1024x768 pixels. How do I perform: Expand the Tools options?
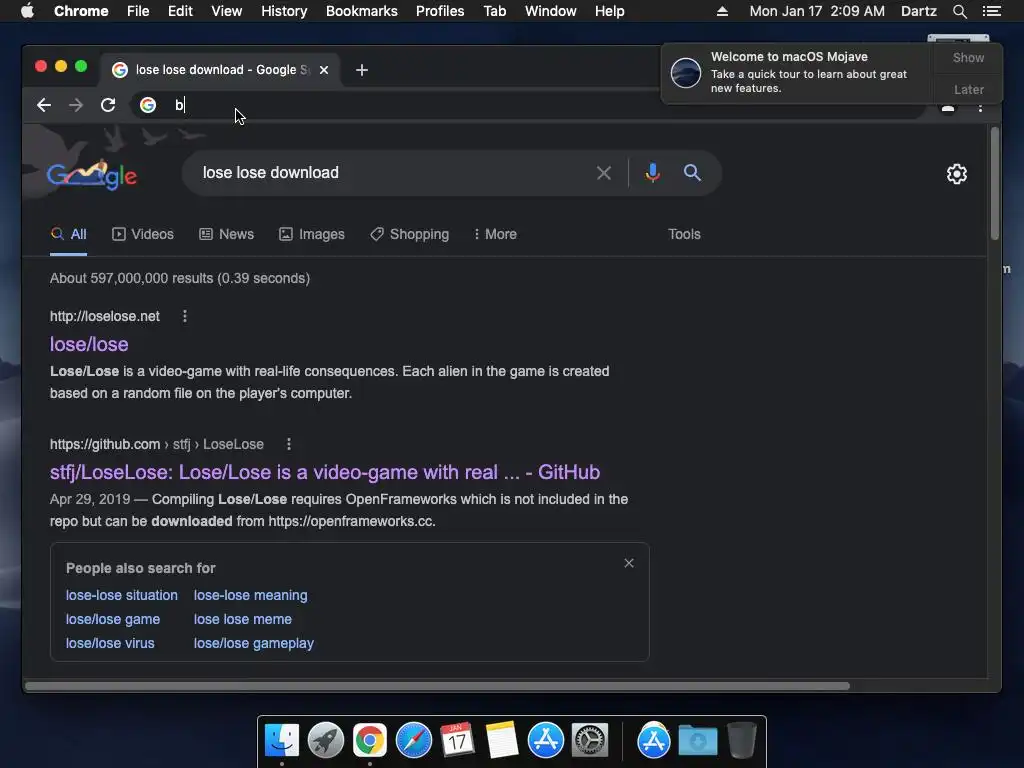coord(684,234)
